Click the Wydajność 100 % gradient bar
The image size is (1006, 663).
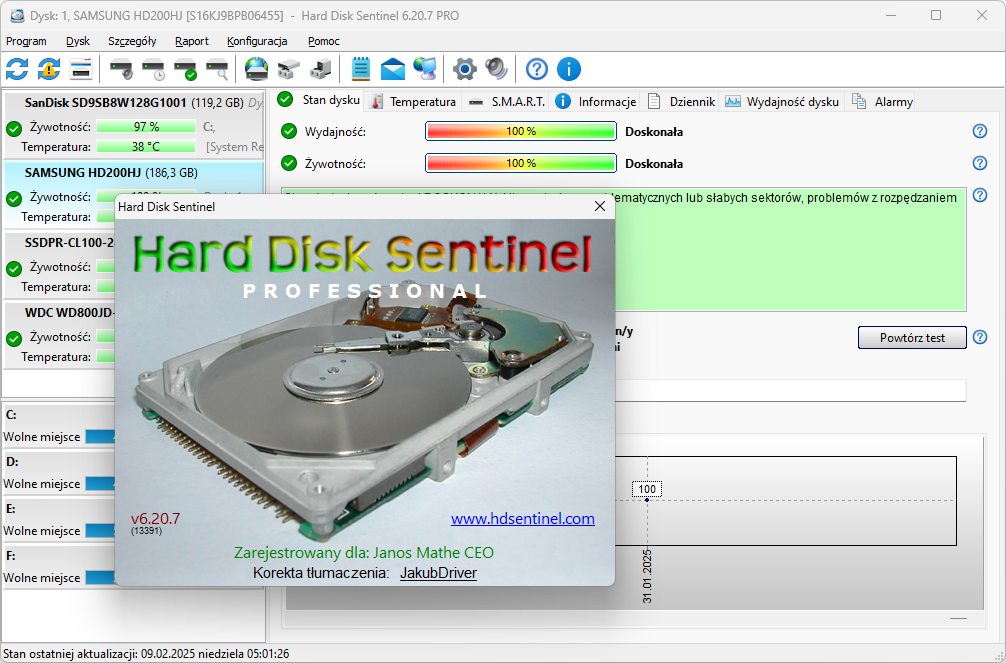[x=521, y=131]
